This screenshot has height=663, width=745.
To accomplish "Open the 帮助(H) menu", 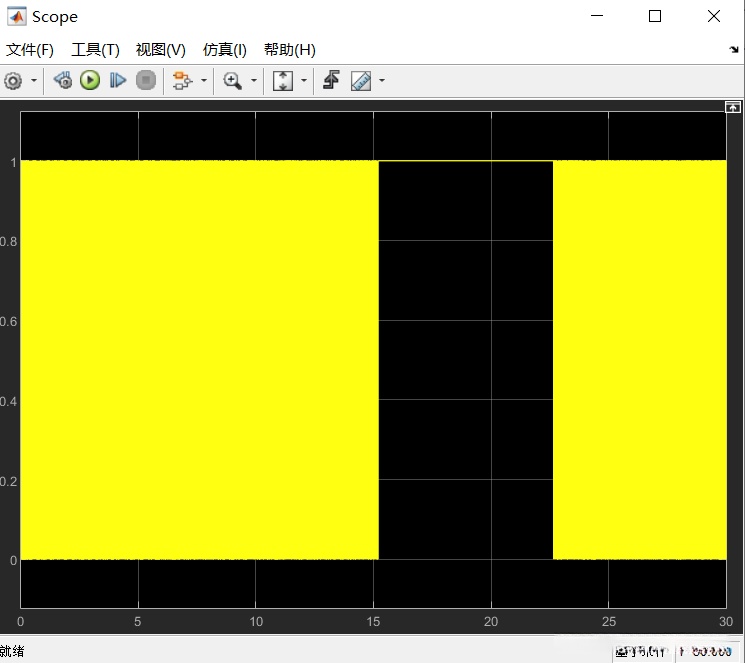I will coord(290,49).
